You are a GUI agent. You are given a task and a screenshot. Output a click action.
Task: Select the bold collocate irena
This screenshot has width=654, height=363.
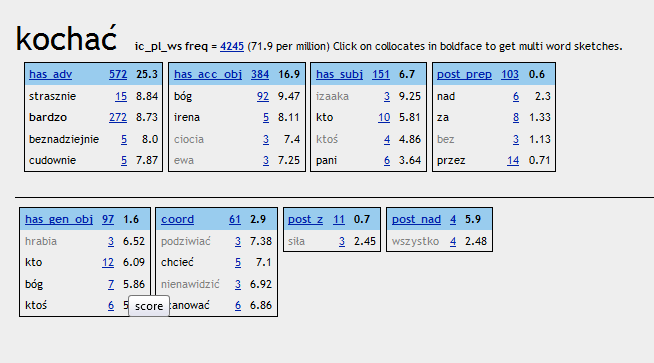[187, 118]
